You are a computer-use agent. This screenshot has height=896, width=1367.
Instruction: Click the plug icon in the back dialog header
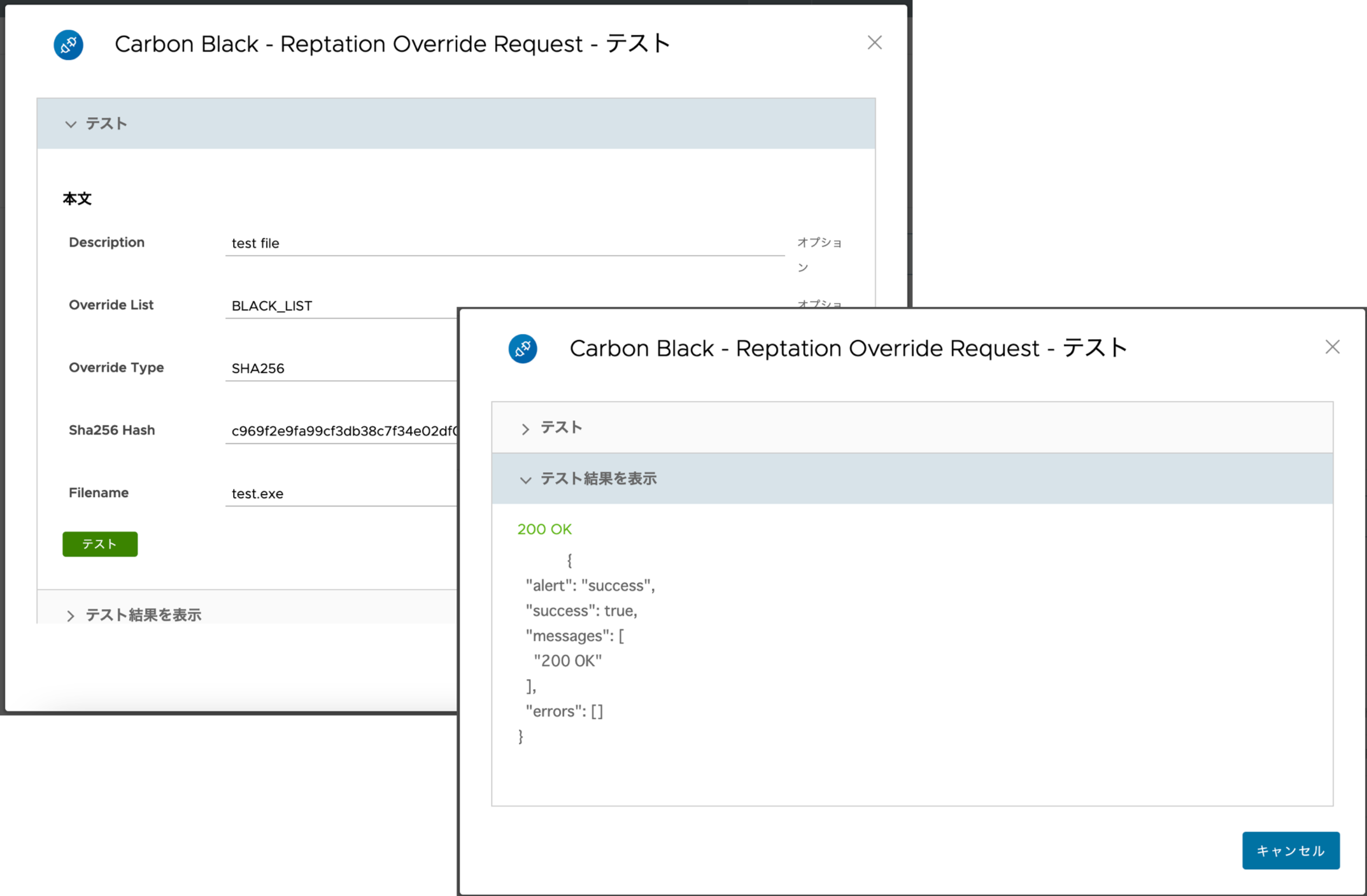tap(68, 45)
